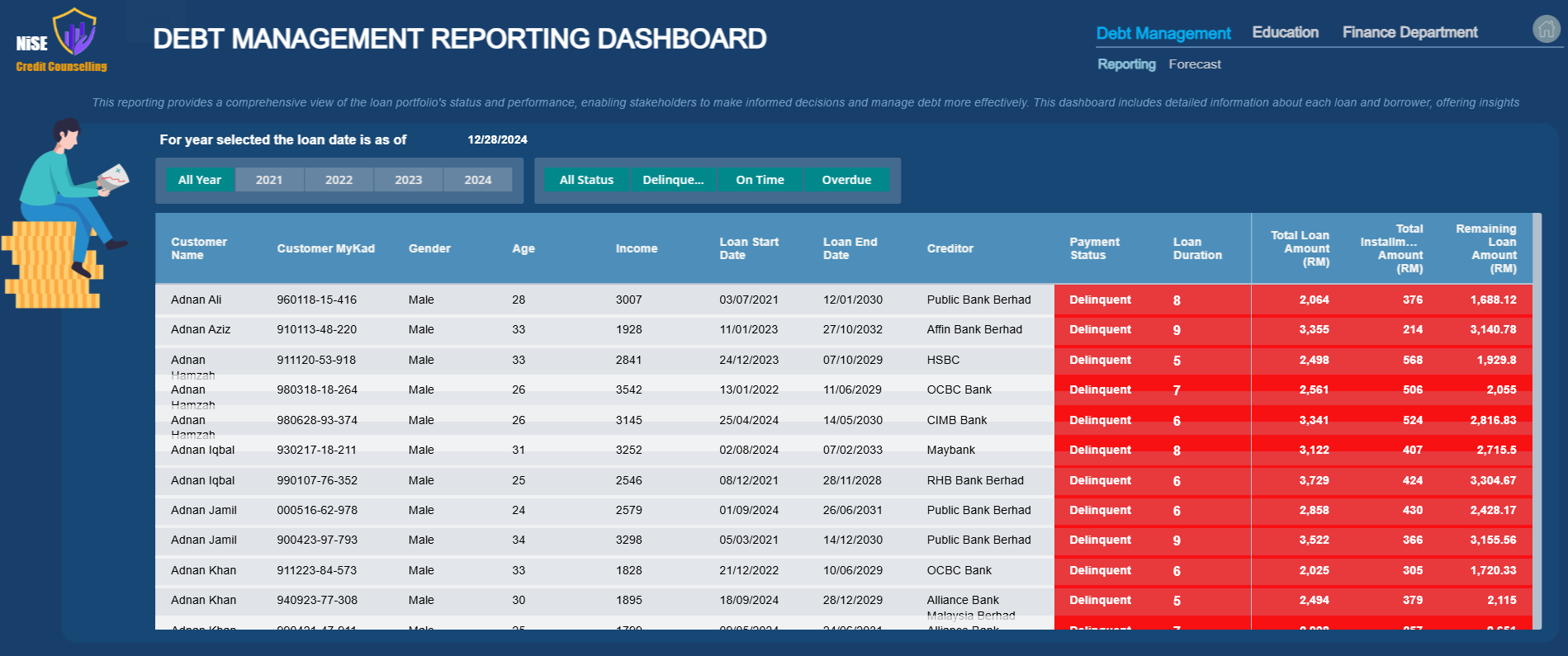Click the home icon in top right
Image resolution: width=1568 pixels, height=656 pixels.
tap(1546, 29)
